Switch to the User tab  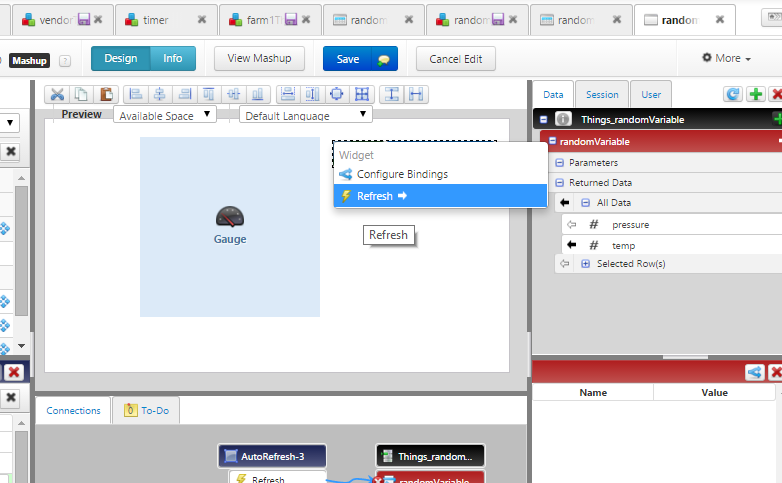pos(651,94)
